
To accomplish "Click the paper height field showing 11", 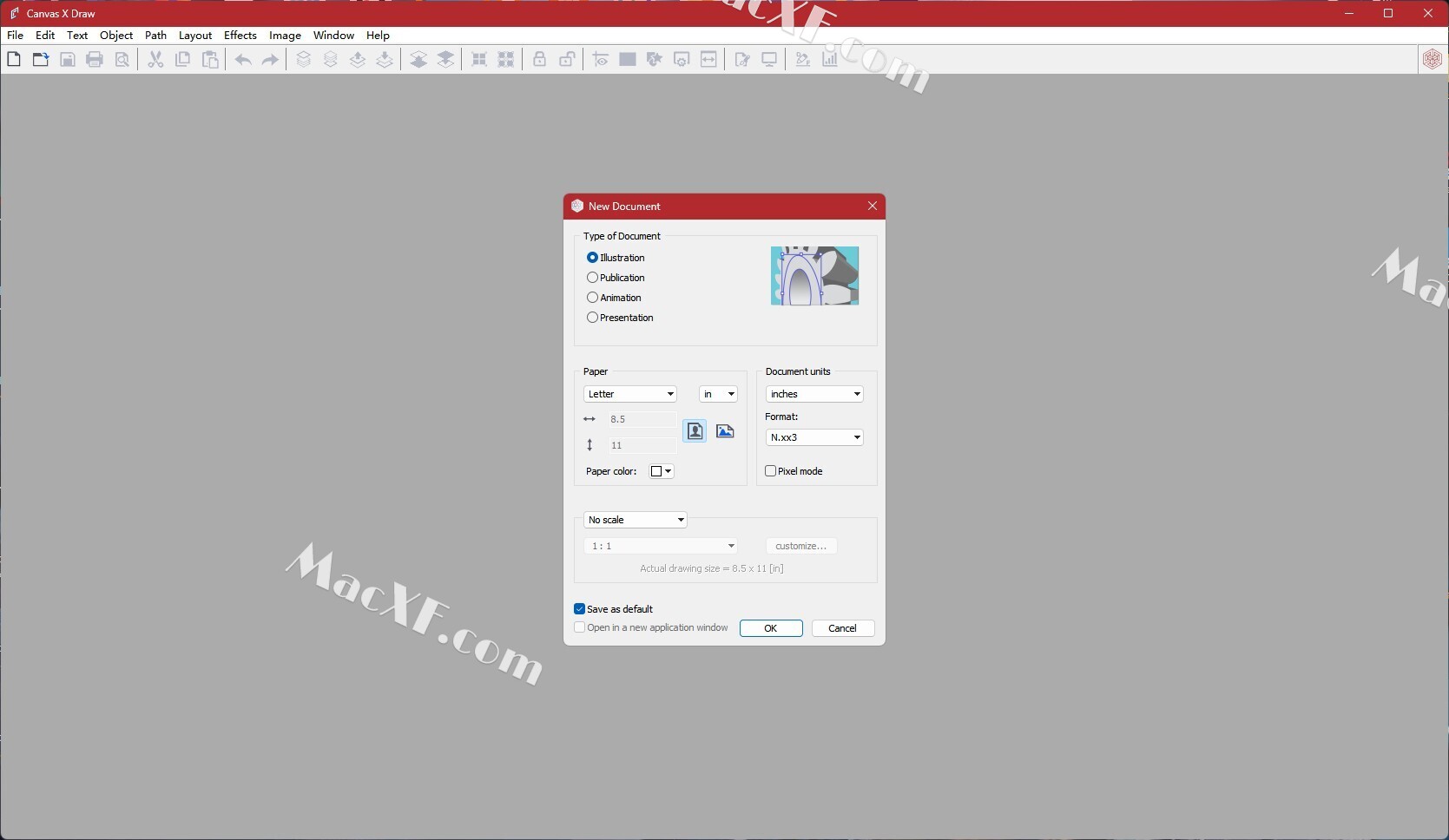I will [642, 445].
